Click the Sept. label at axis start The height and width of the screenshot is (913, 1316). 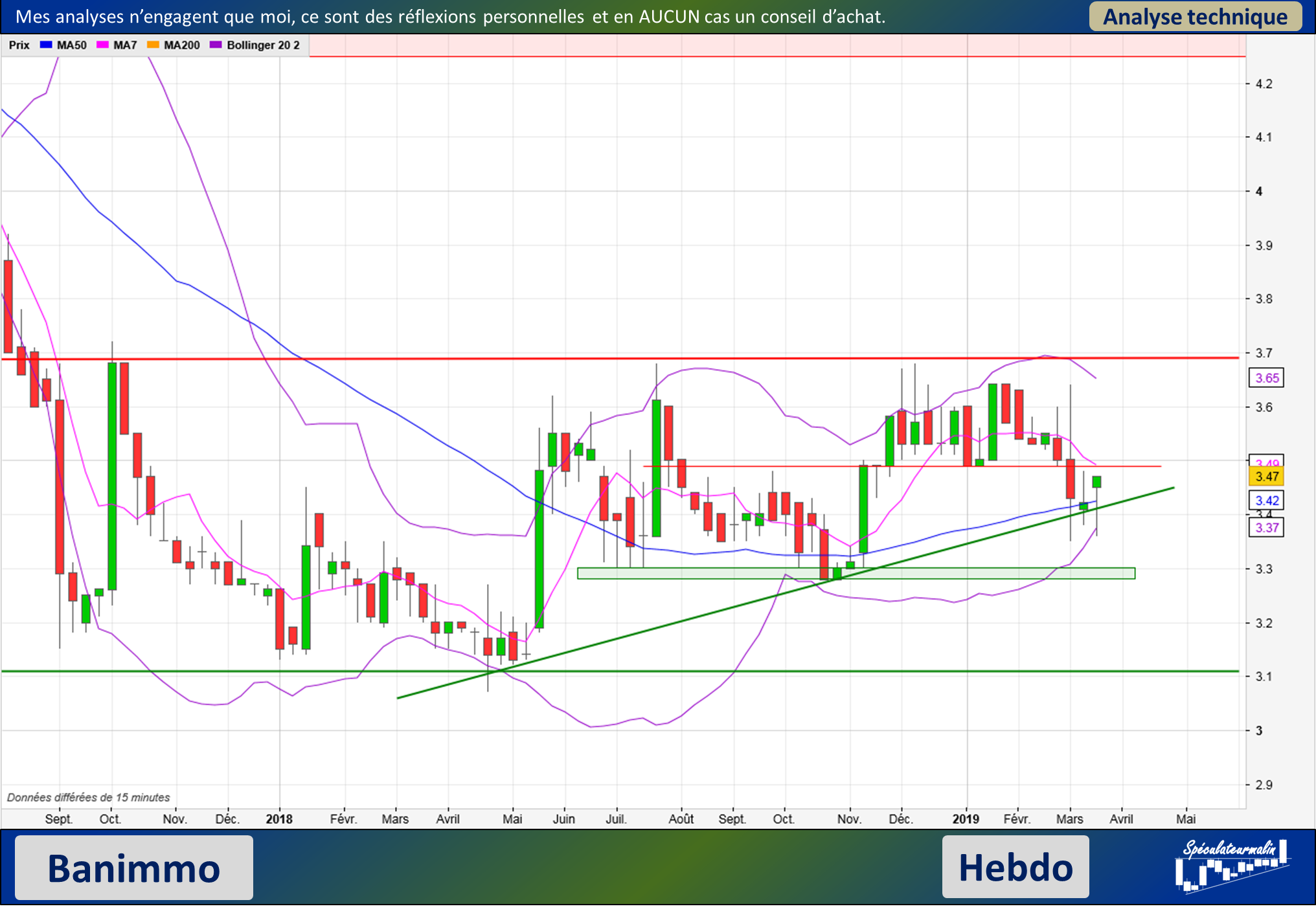tap(59, 819)
